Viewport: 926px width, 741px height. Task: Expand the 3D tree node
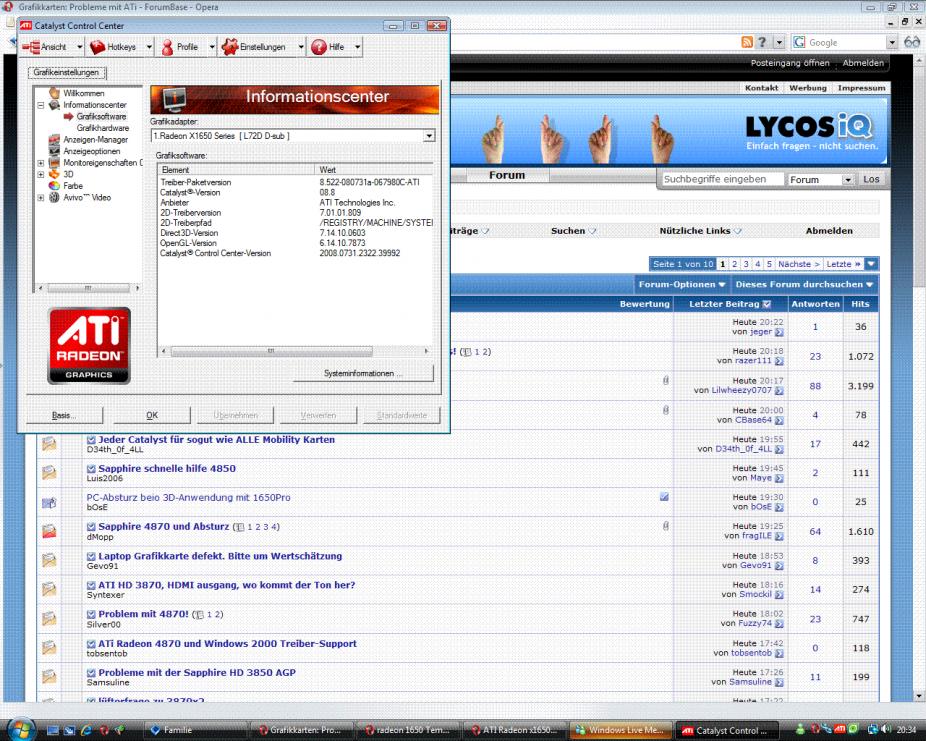[41, 174]
